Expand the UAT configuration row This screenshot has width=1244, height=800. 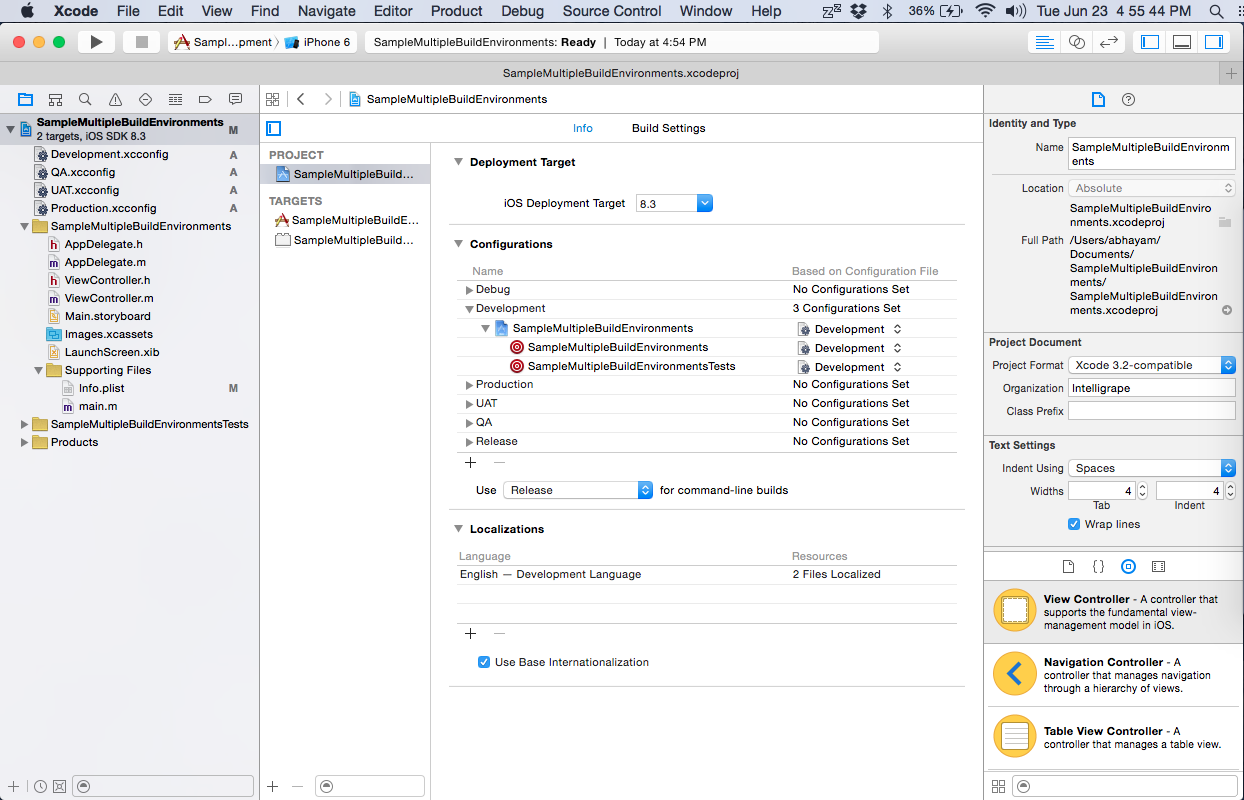tap(469, 404)
